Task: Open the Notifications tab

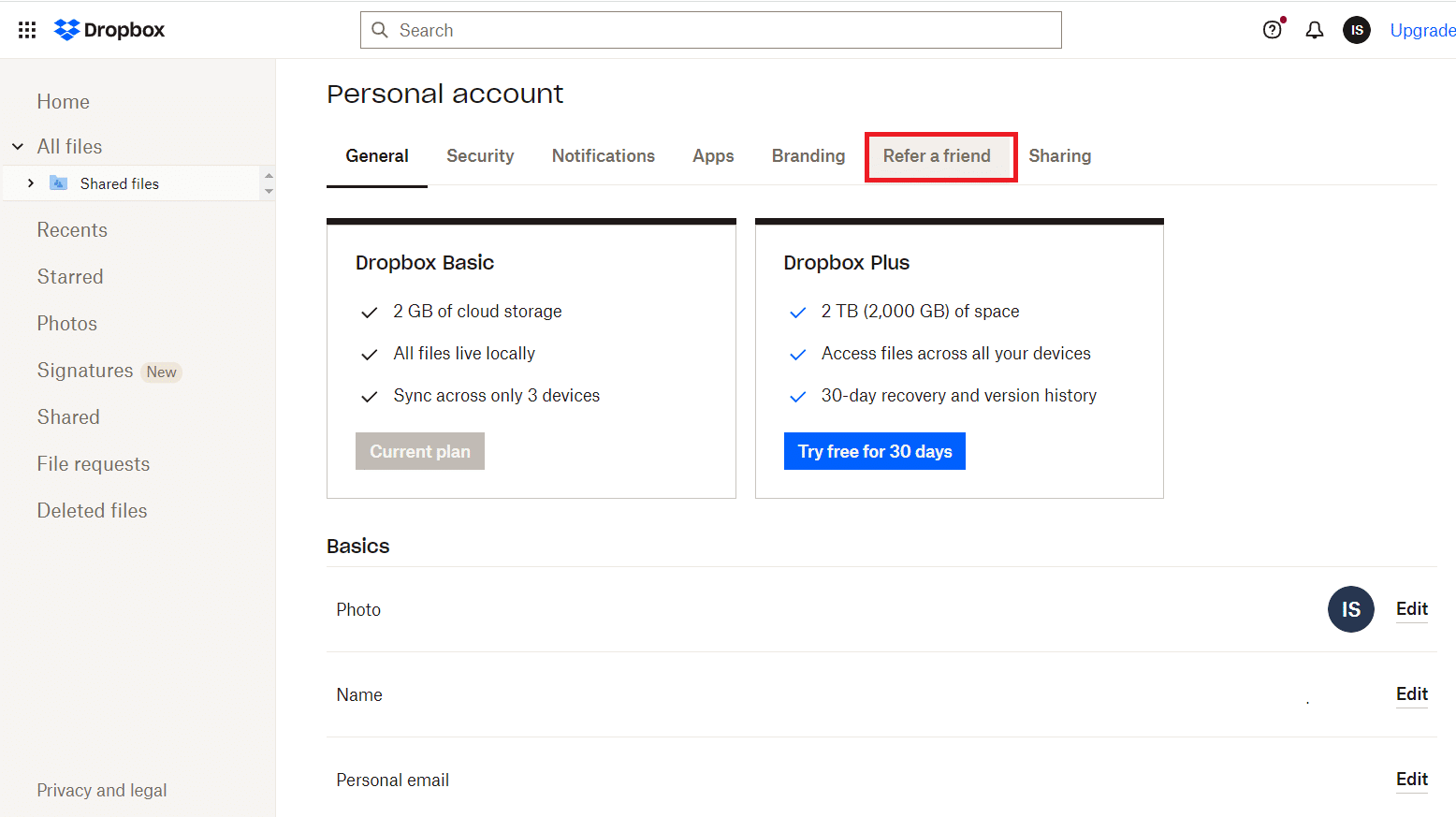Action: 604,156
